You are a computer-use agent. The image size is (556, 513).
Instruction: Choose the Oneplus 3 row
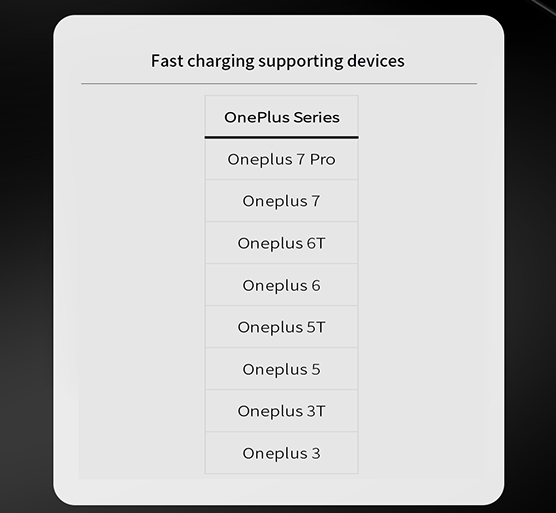click(x=282, y=453)
